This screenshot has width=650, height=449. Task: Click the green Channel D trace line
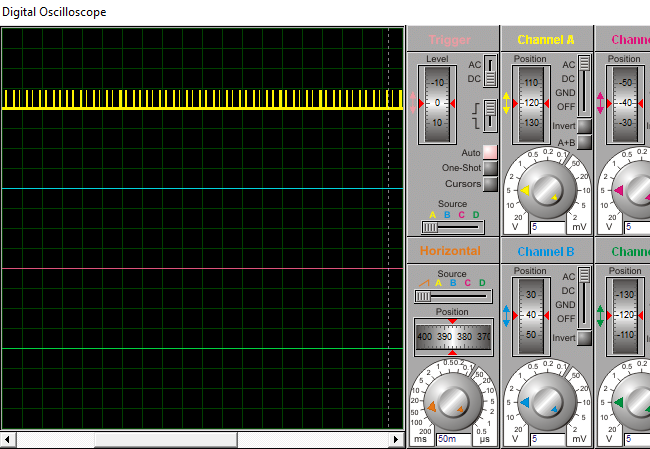pos(202,348)
